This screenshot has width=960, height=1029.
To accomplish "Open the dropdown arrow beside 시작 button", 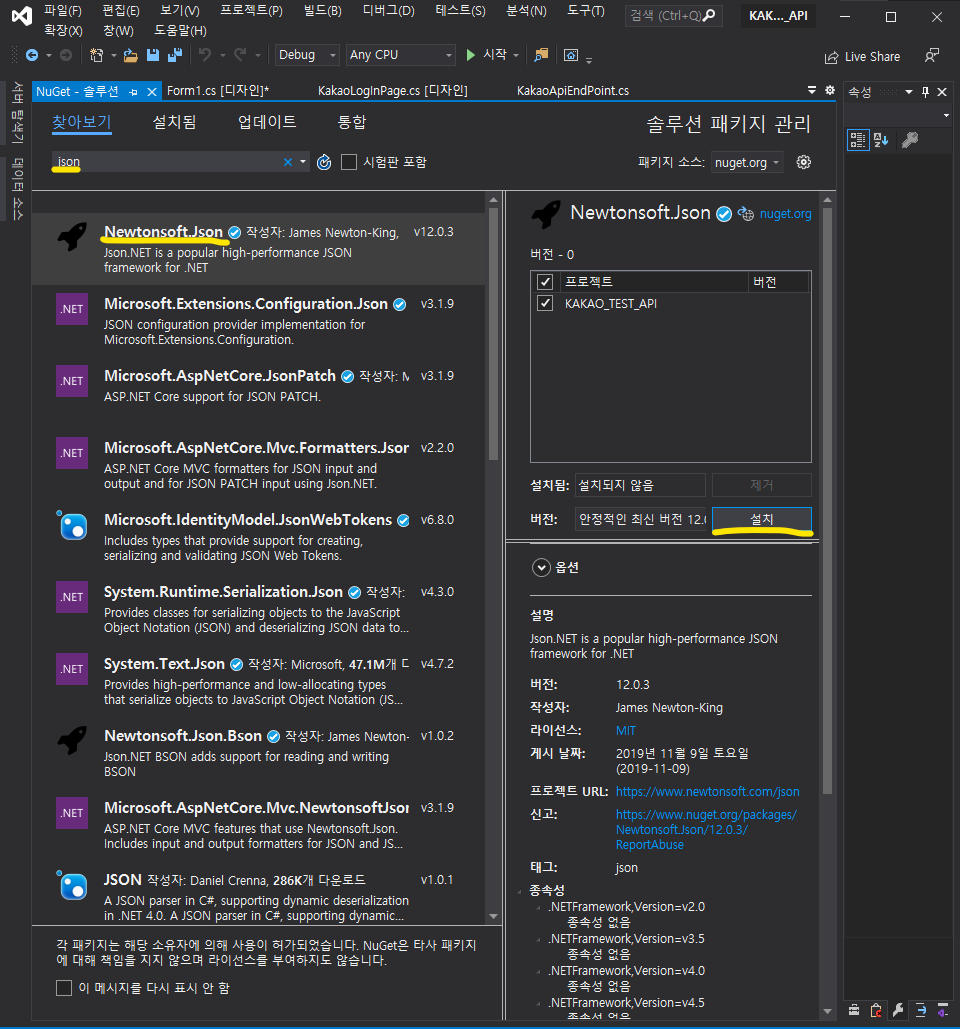I will 516,56.
